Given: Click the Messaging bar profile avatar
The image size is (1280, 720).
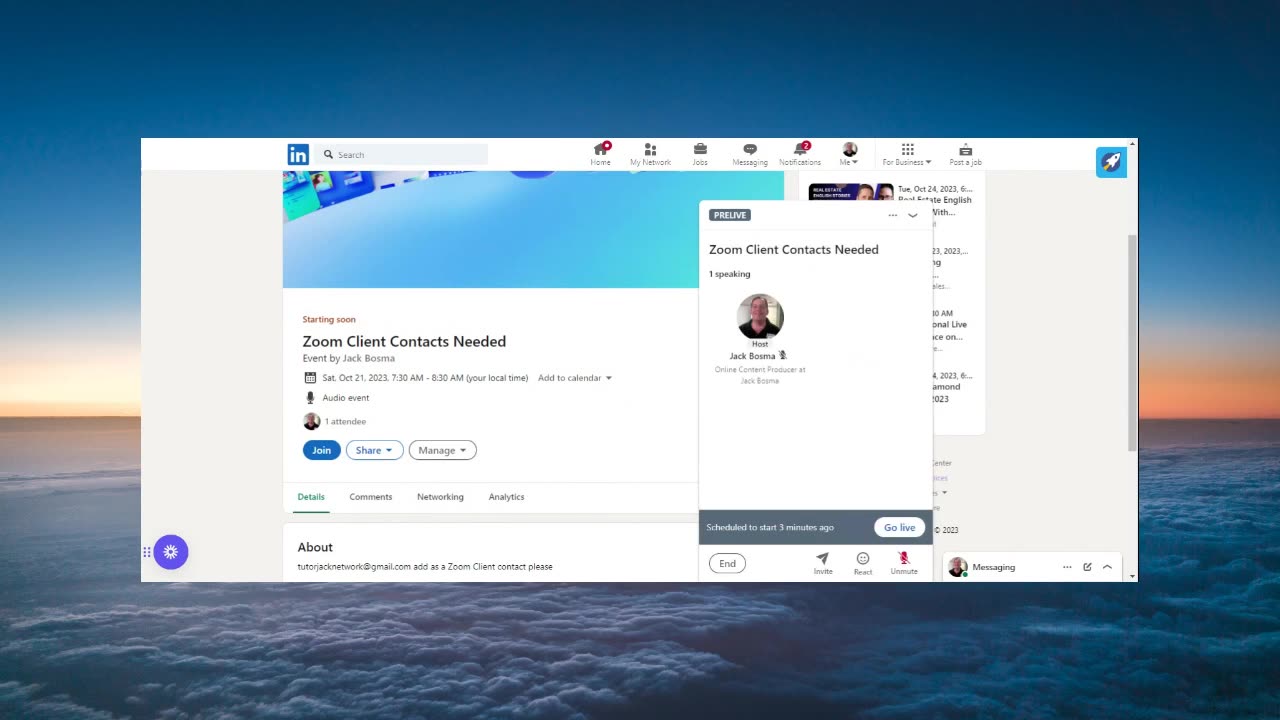Looking at the screenshot, I should (x=957, y=567).
